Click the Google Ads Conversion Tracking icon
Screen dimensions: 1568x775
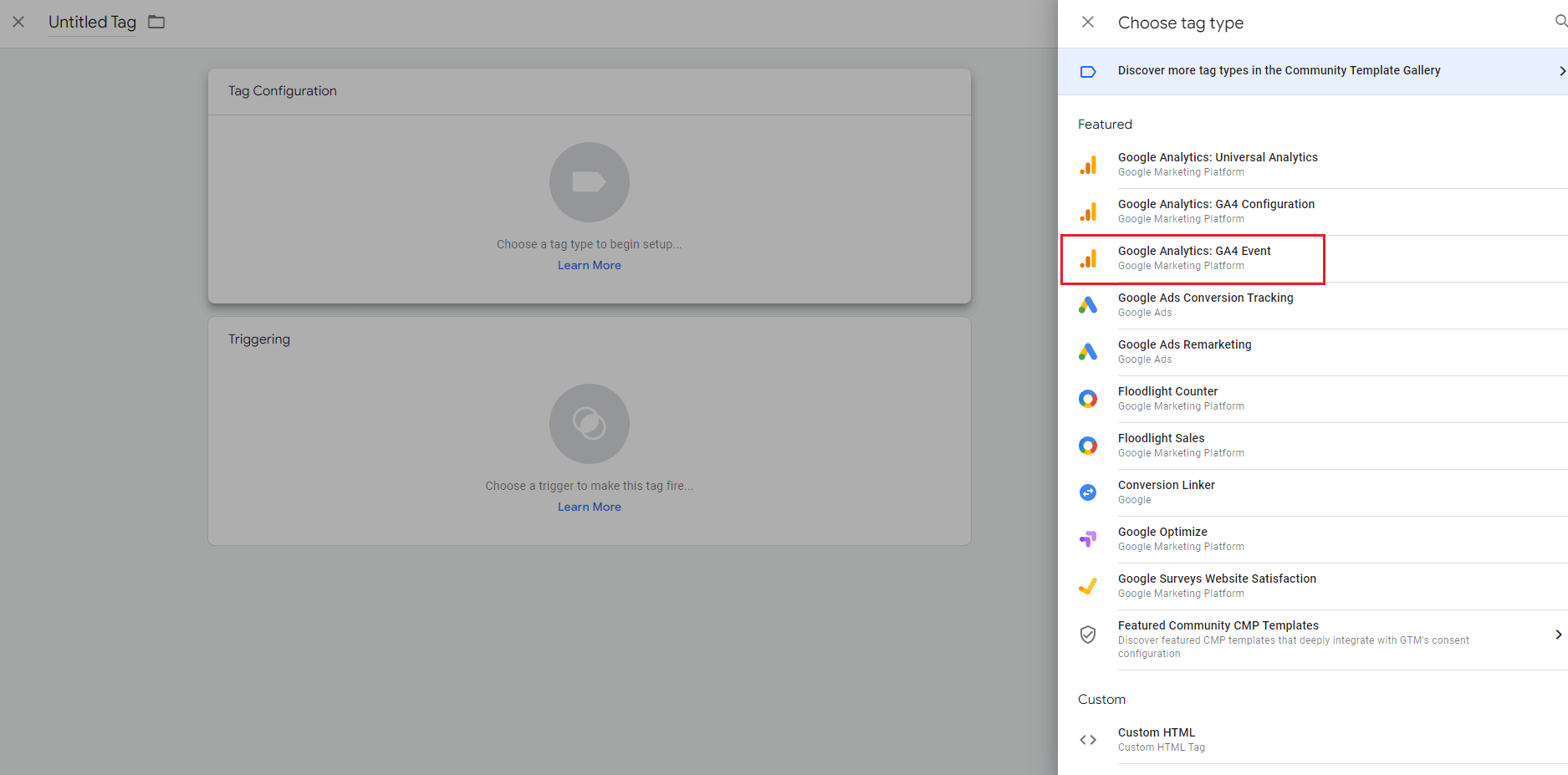(x=1088, y=305)
